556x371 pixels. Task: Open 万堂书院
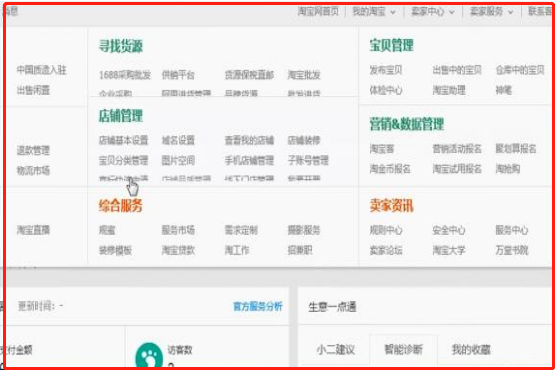tap(512, 250)
